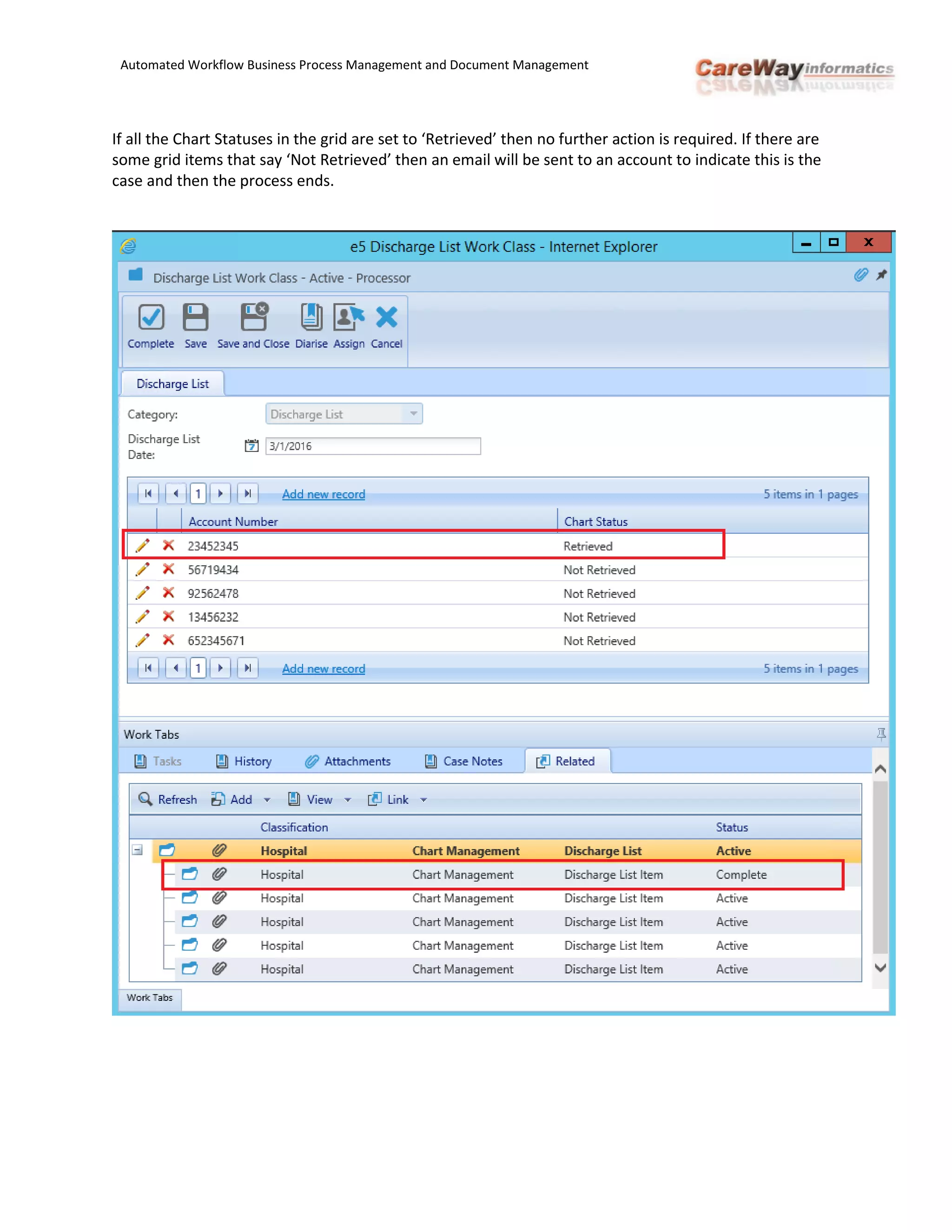Delete account 652345671 row
Viewport: 952px width, 1232px height.
point(168,640)
